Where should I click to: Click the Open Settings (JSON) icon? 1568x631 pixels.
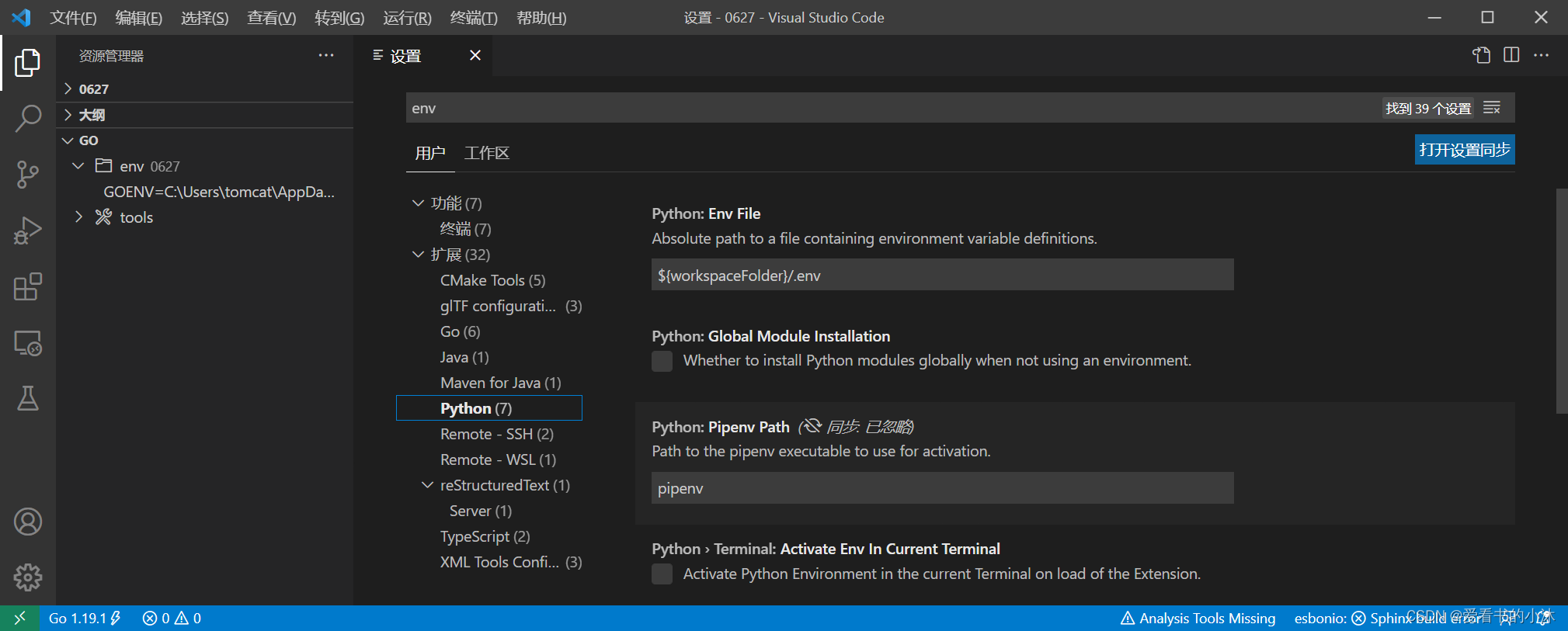pos(1482,55)
